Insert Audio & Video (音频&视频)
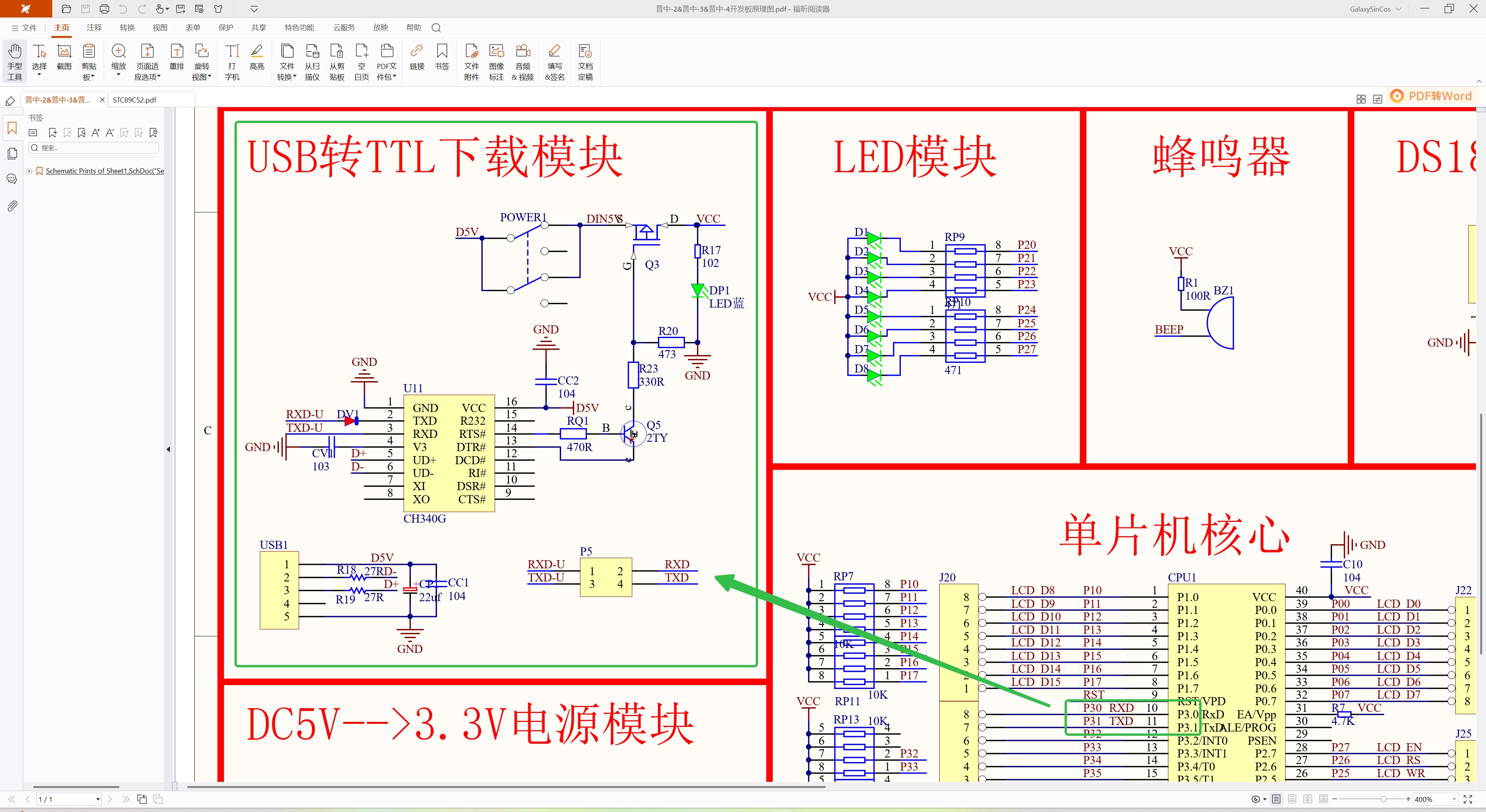The image size is (1486, 812). [523, 62]
